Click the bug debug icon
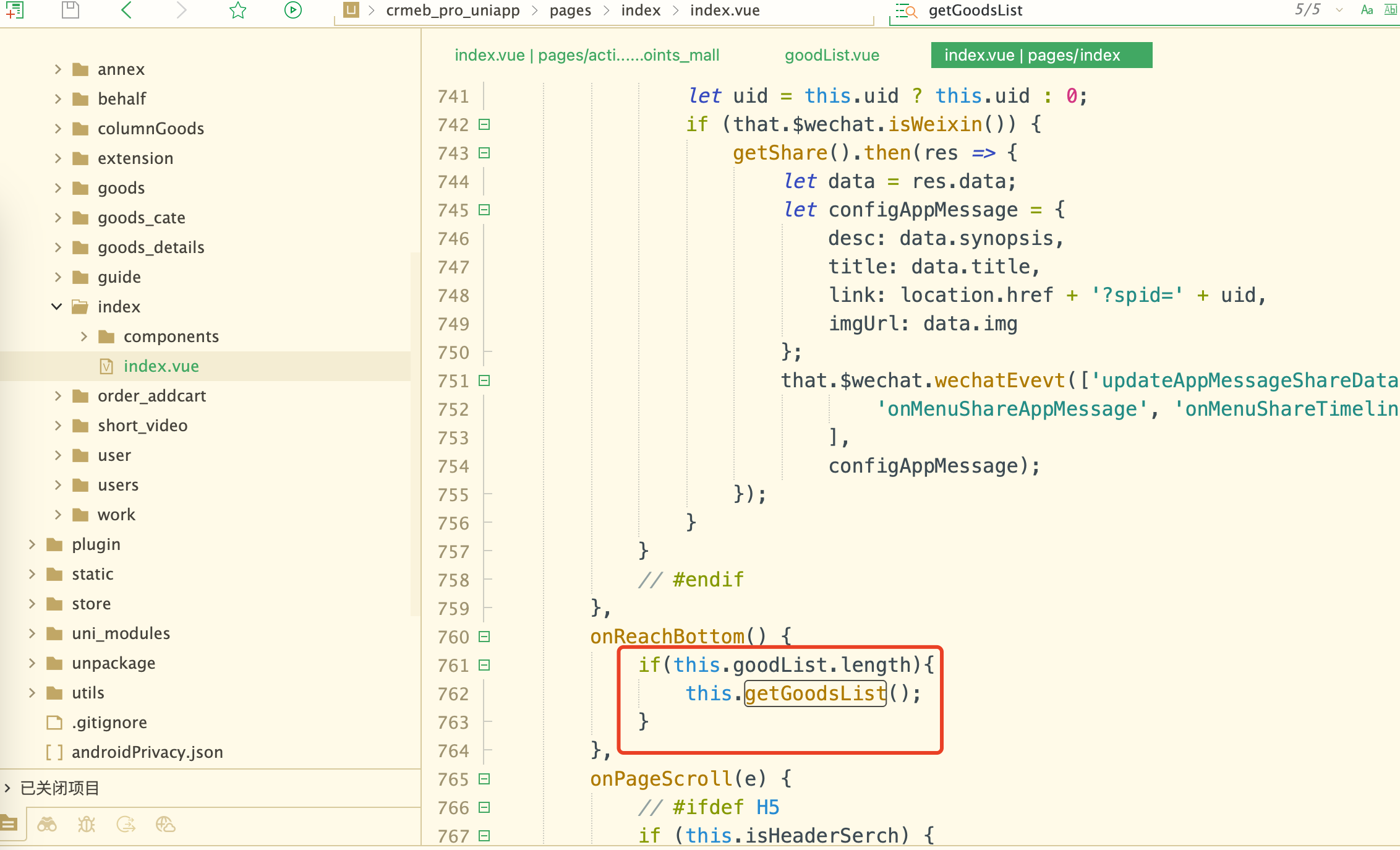Screen dimensions: 1400x850 pyautogui.click(x=87, y=824)
